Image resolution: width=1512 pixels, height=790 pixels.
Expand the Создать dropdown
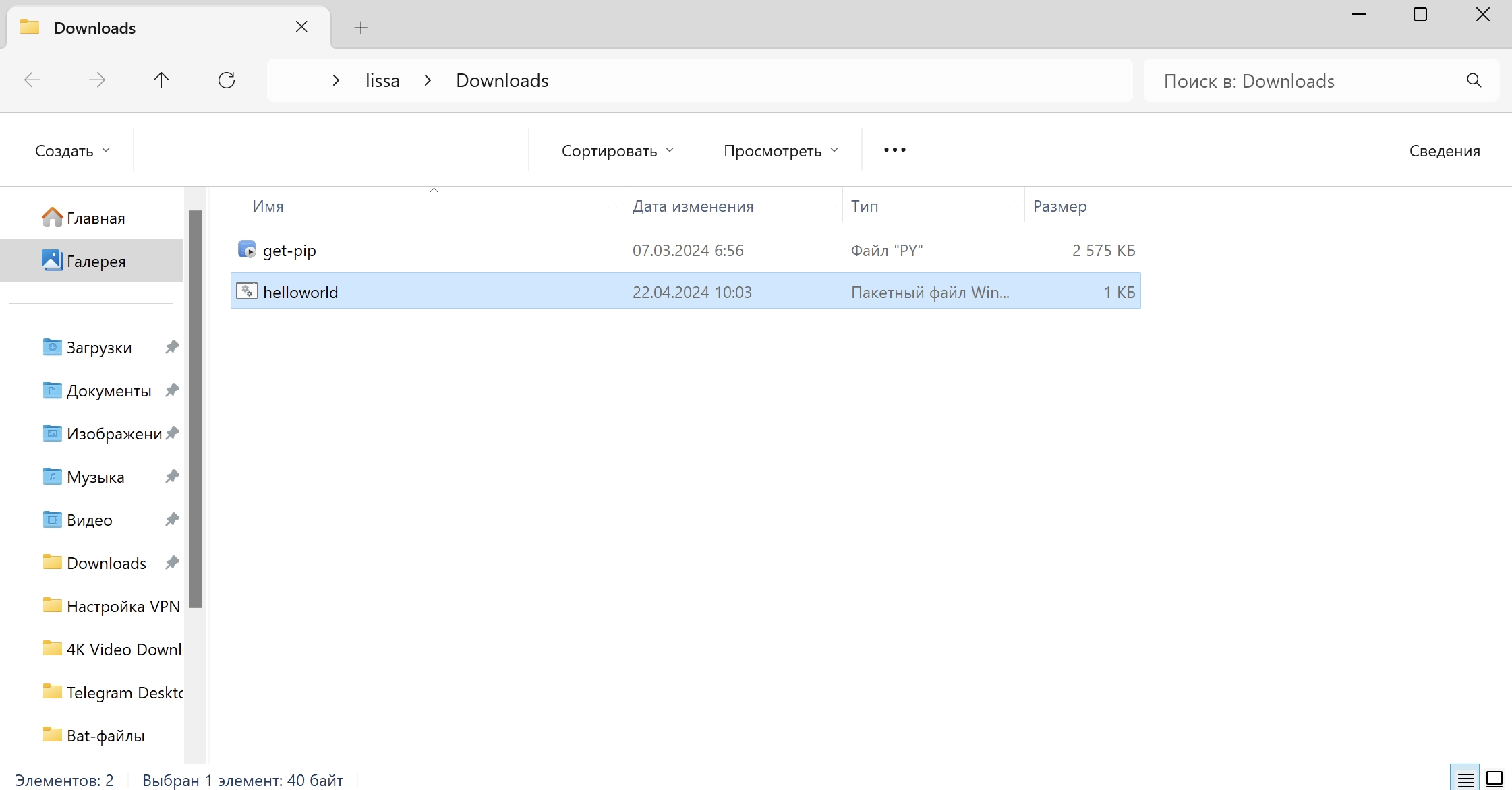[72, 150]
